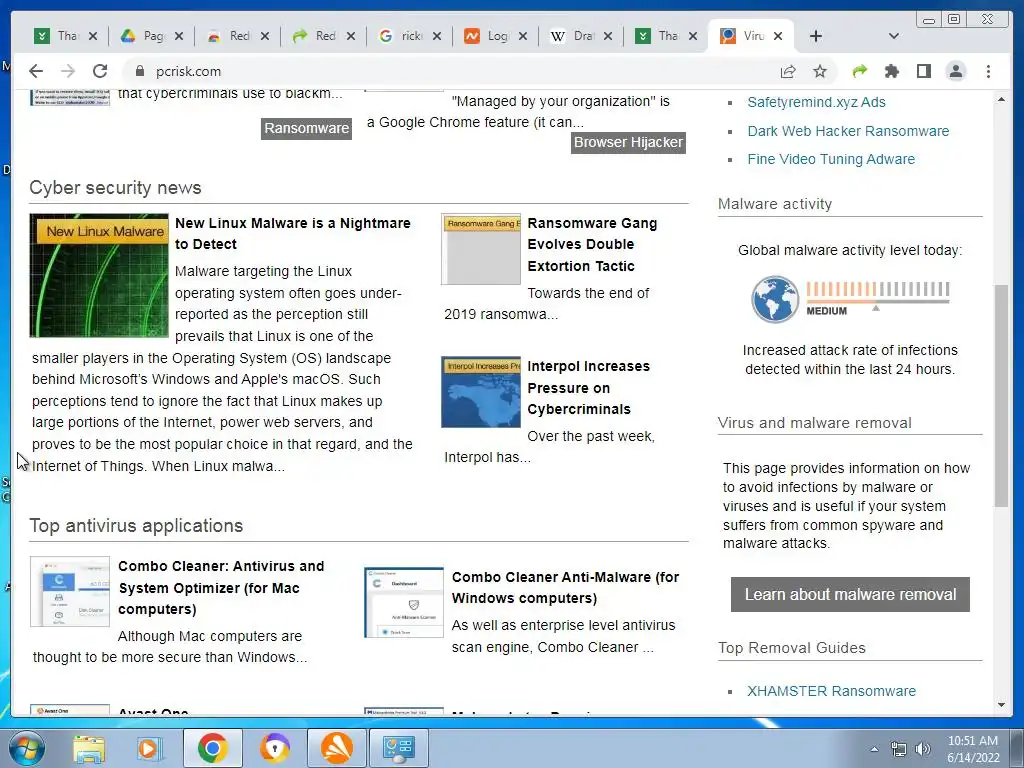Click the New Linux Malware thumbnail image

[99, 275]
